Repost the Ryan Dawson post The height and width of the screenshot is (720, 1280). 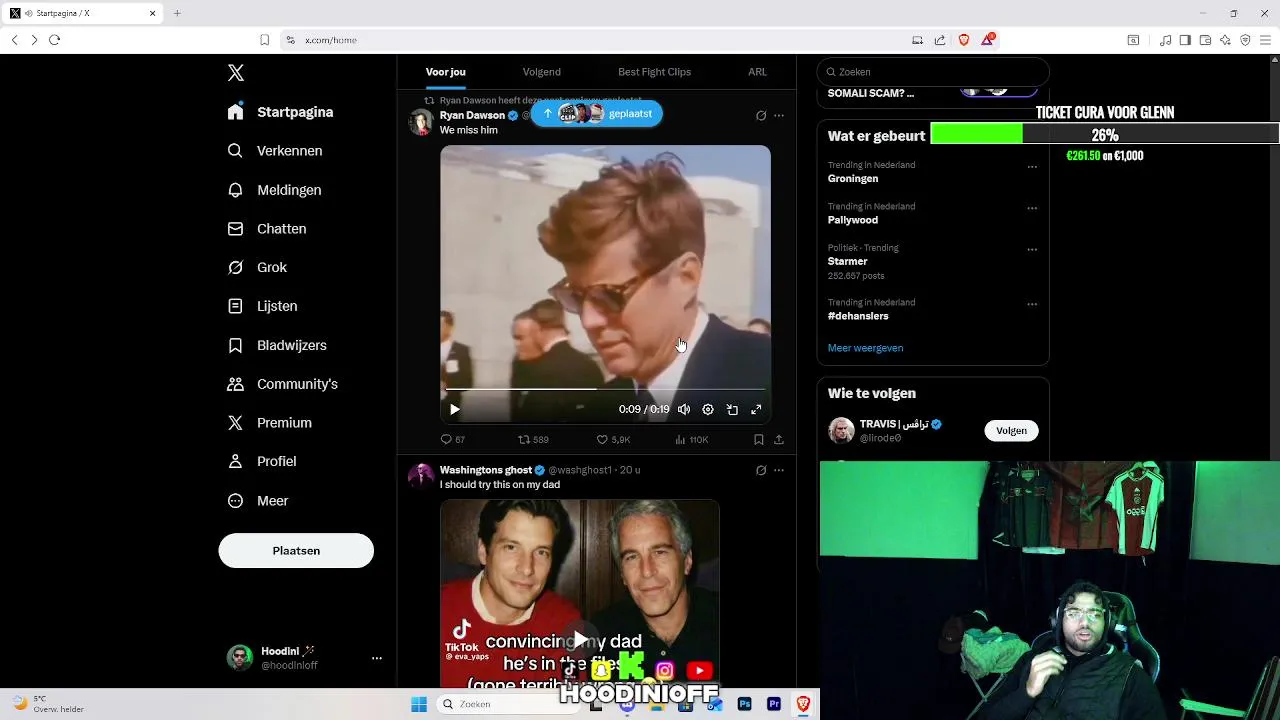click(x=533, y=439)
